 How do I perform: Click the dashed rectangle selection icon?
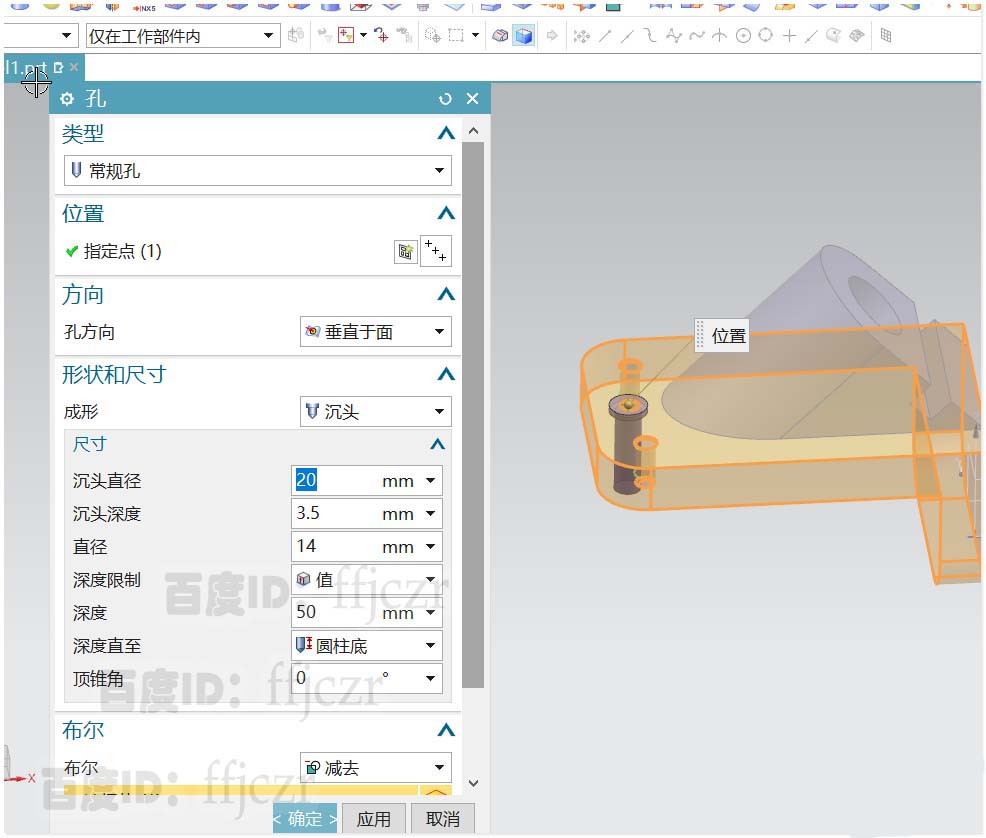click(456, 36)
